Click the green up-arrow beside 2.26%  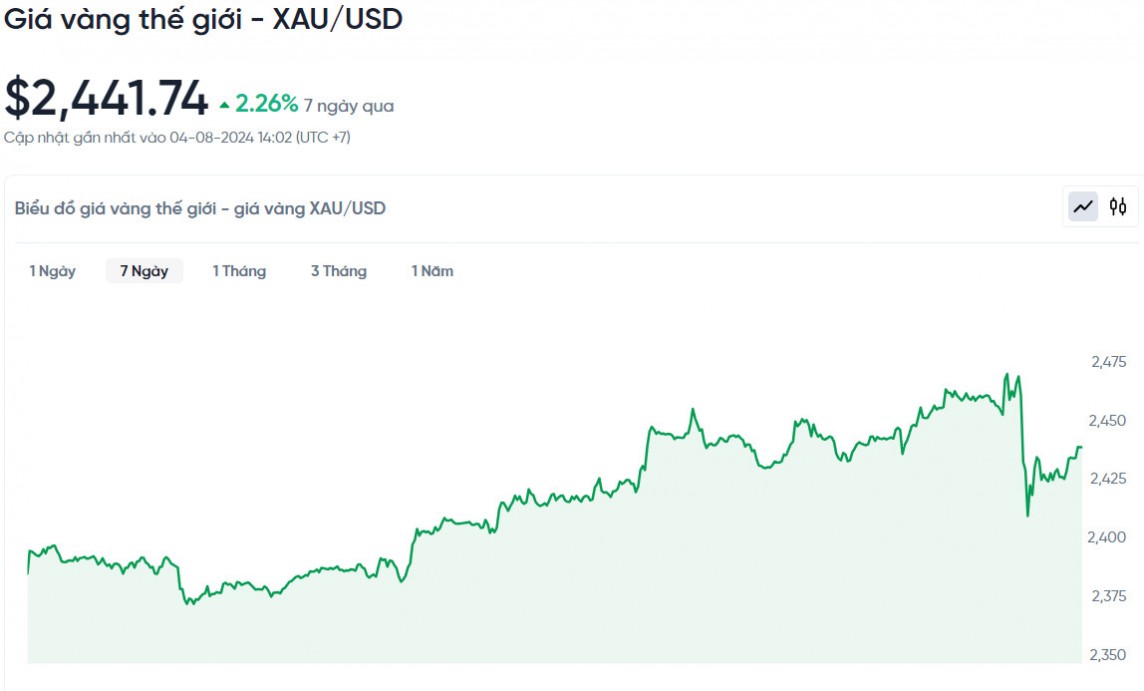pyautogui.click(x=225, y=105)
